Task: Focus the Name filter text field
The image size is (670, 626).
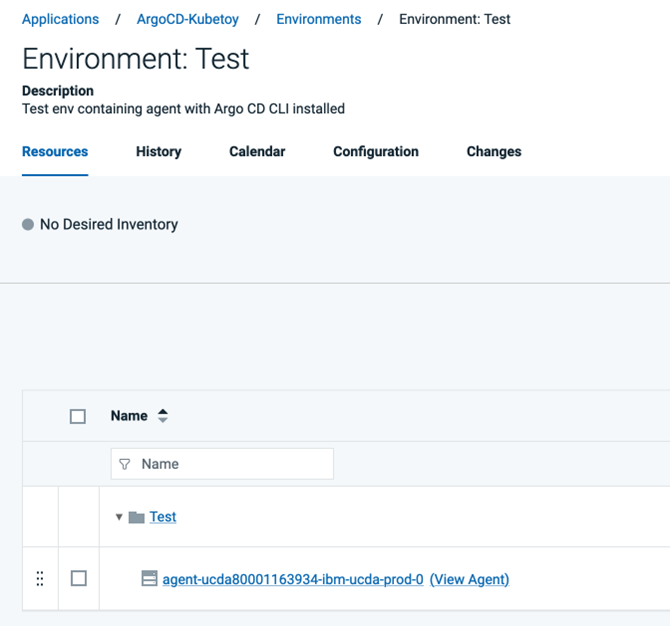Action: tap(232, 464)
